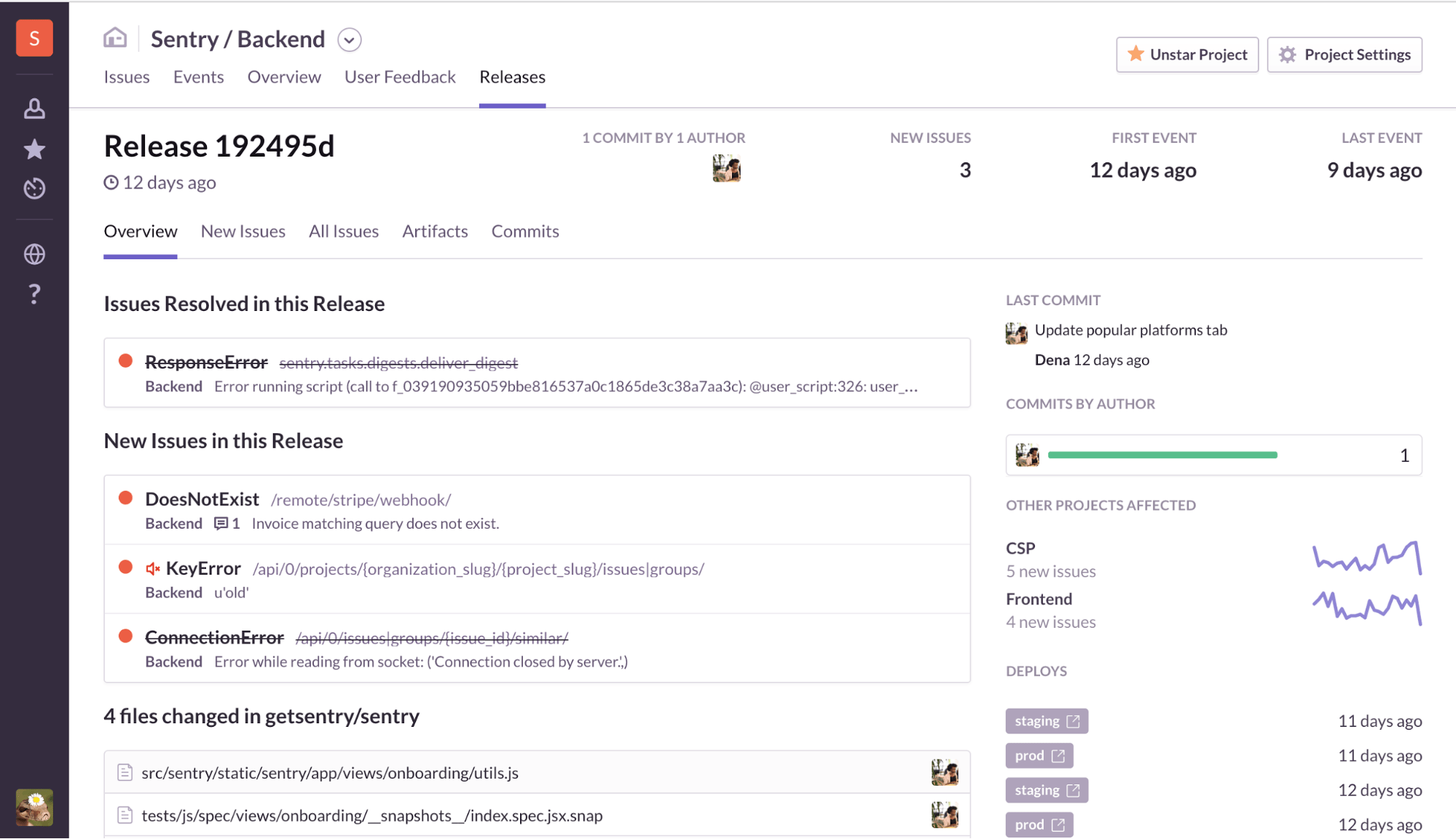This screenshot has width=1456, height=839.
Task: Switch to the Issues tab
Action: 127,77
